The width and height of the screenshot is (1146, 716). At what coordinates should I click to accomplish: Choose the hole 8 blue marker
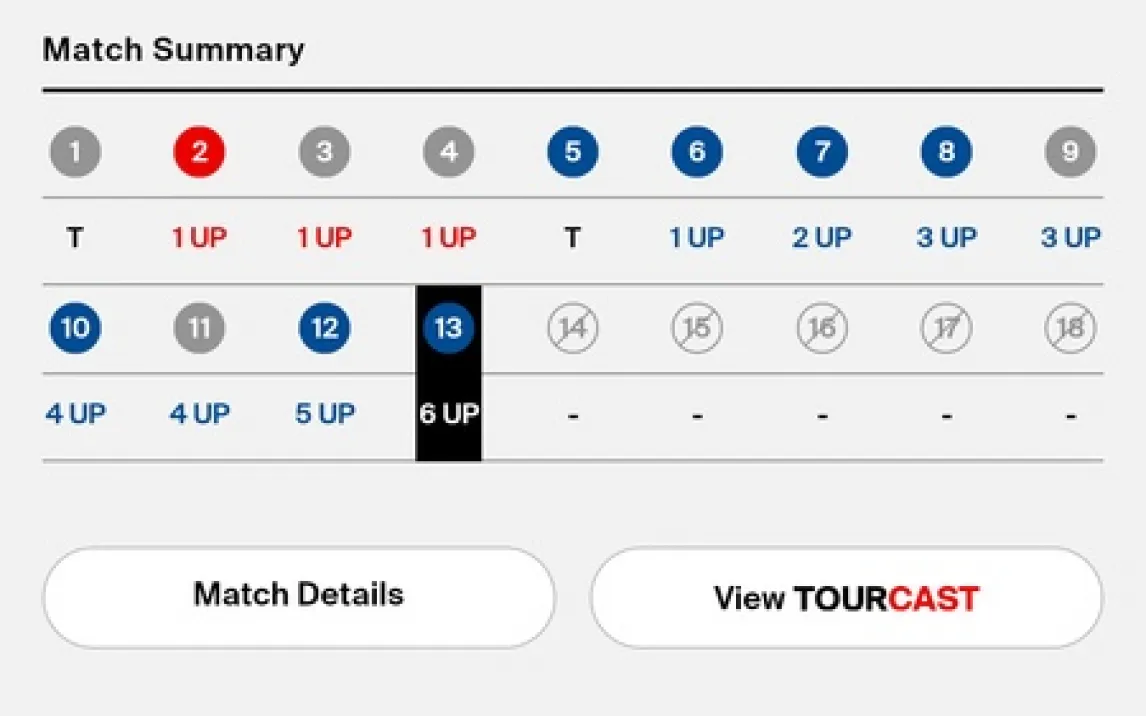[946, 153]
